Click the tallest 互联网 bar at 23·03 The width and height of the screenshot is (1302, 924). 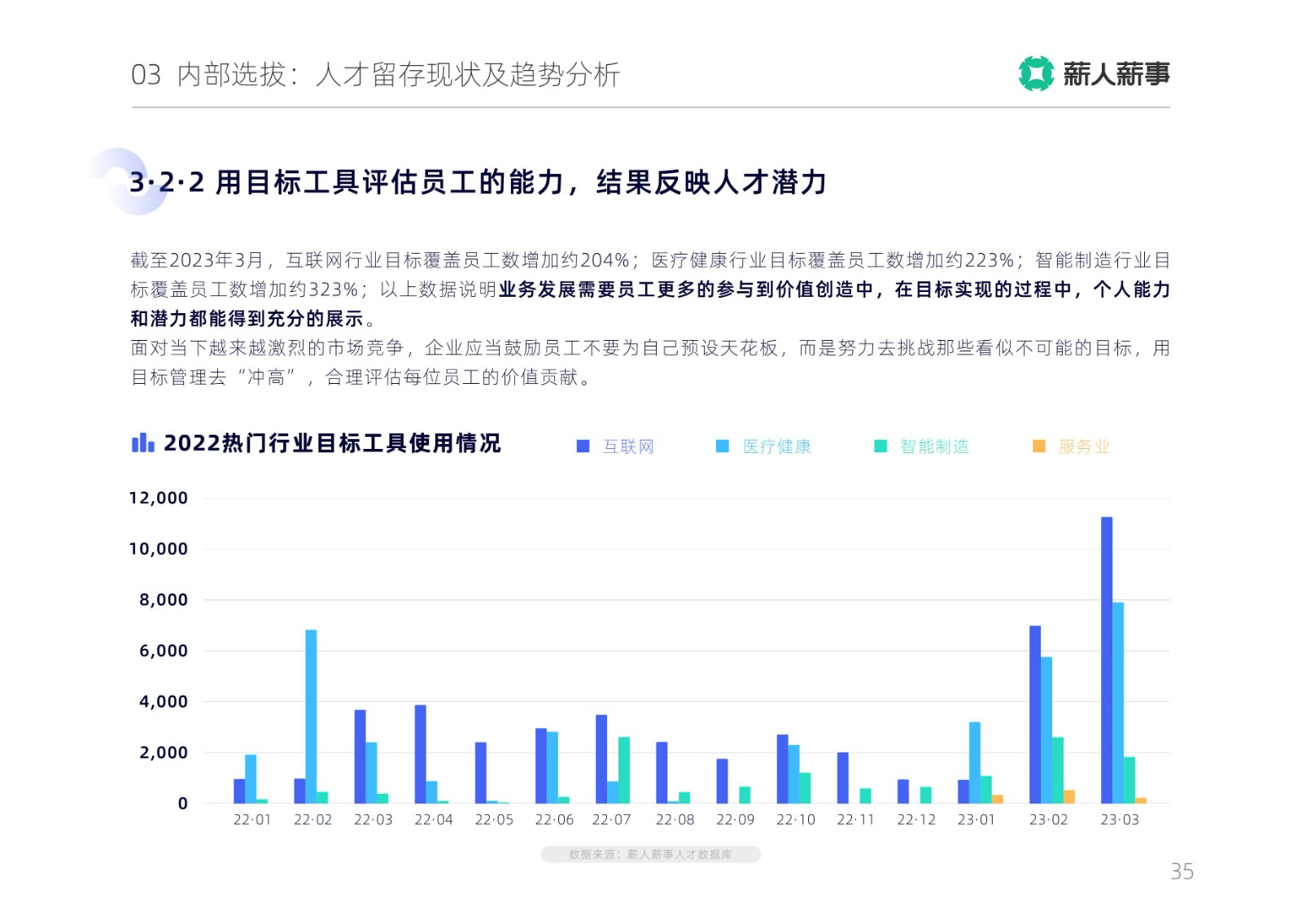(x=1107, y=660)
